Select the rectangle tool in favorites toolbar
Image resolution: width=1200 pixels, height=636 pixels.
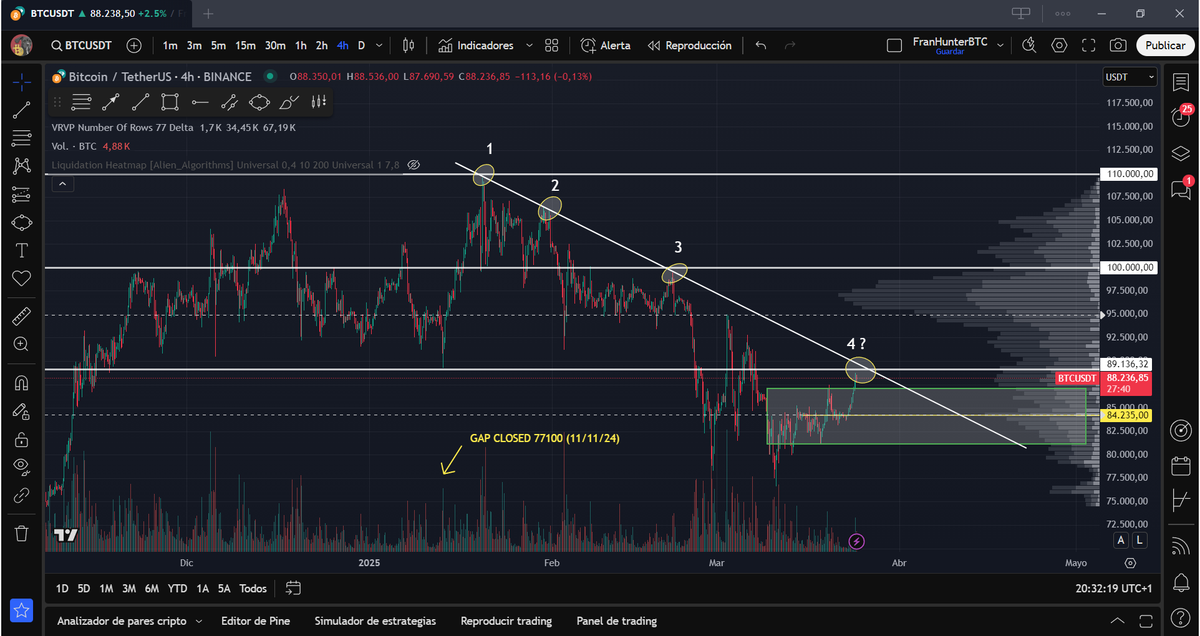click(170, 101)
